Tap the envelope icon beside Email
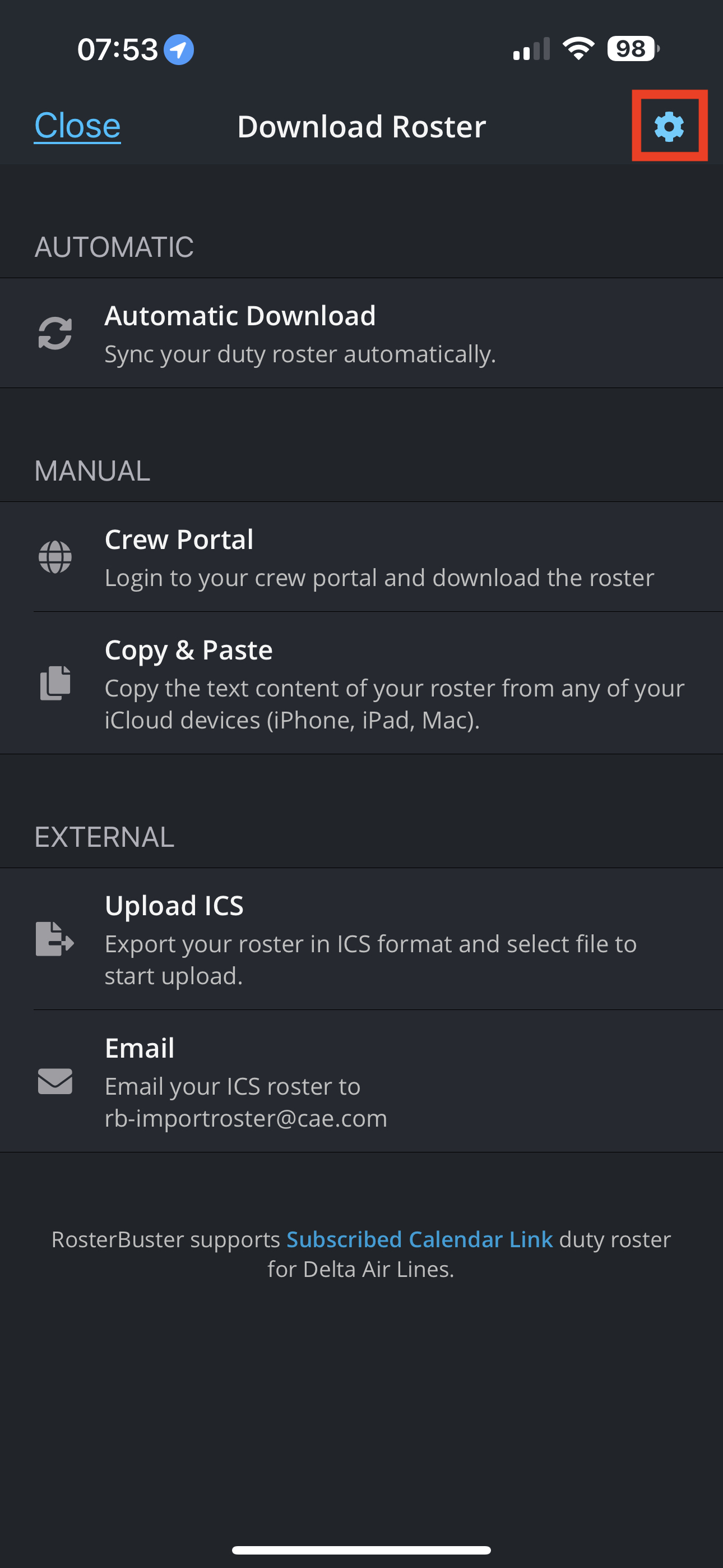 pyautogui.click(x=55, y=1081)
